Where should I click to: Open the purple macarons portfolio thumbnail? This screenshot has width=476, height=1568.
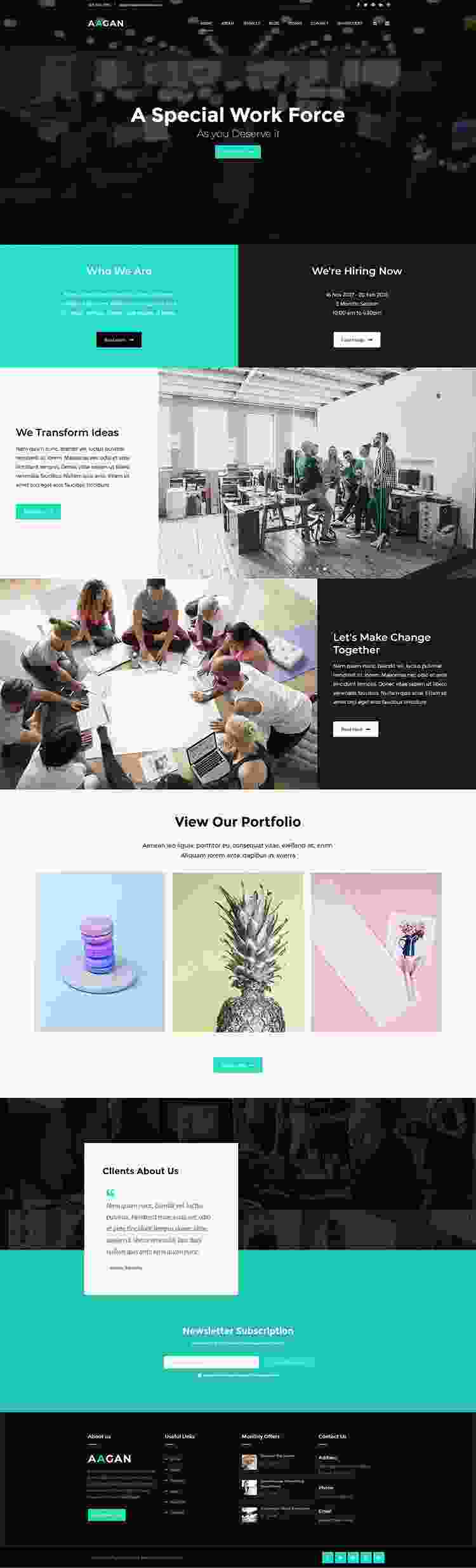(x=100, y=952)
